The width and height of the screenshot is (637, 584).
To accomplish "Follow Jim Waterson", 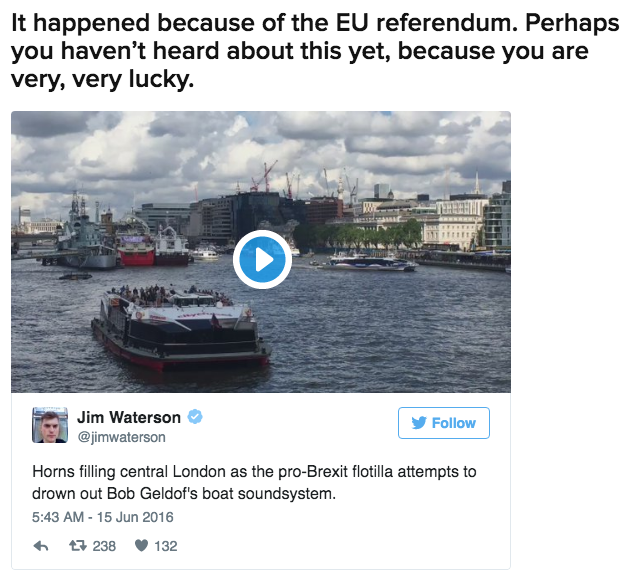I will point(444,423).
